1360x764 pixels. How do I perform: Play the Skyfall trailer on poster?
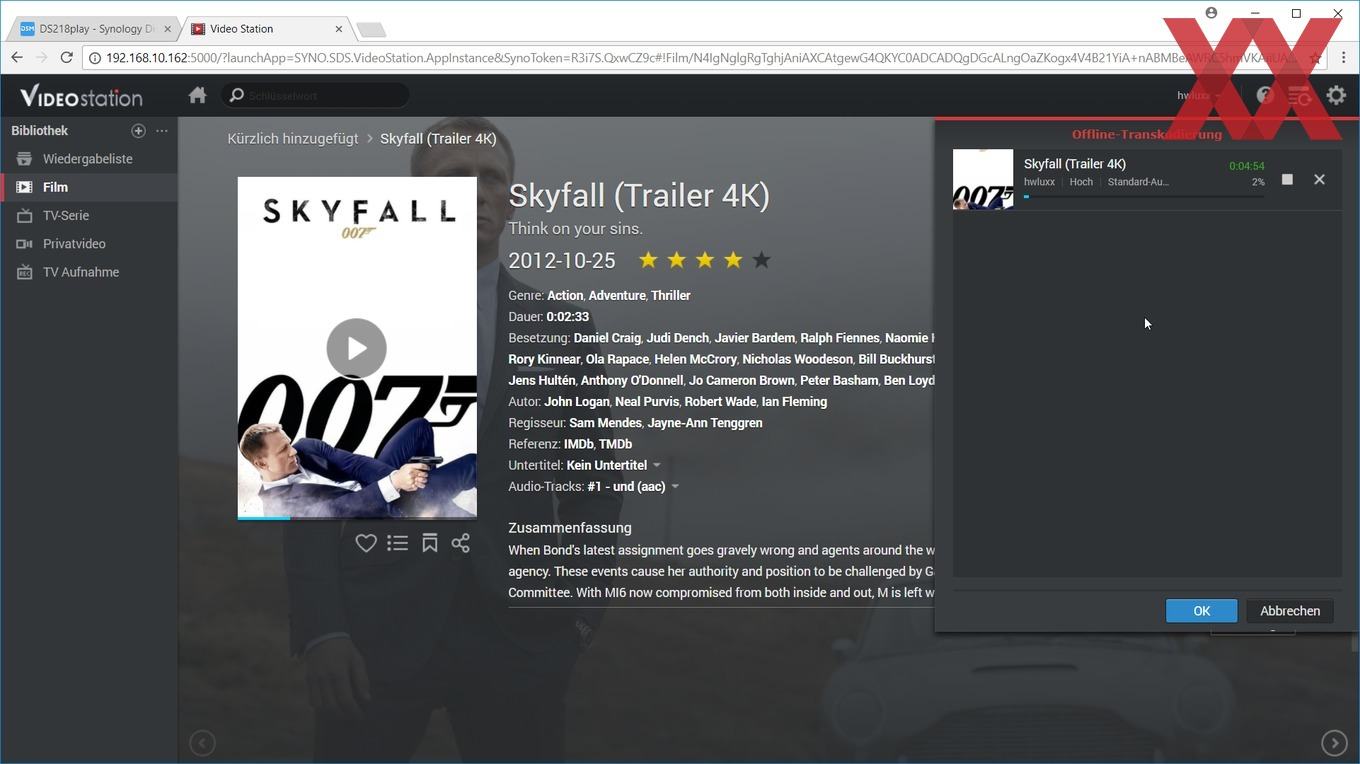(356, 348)
